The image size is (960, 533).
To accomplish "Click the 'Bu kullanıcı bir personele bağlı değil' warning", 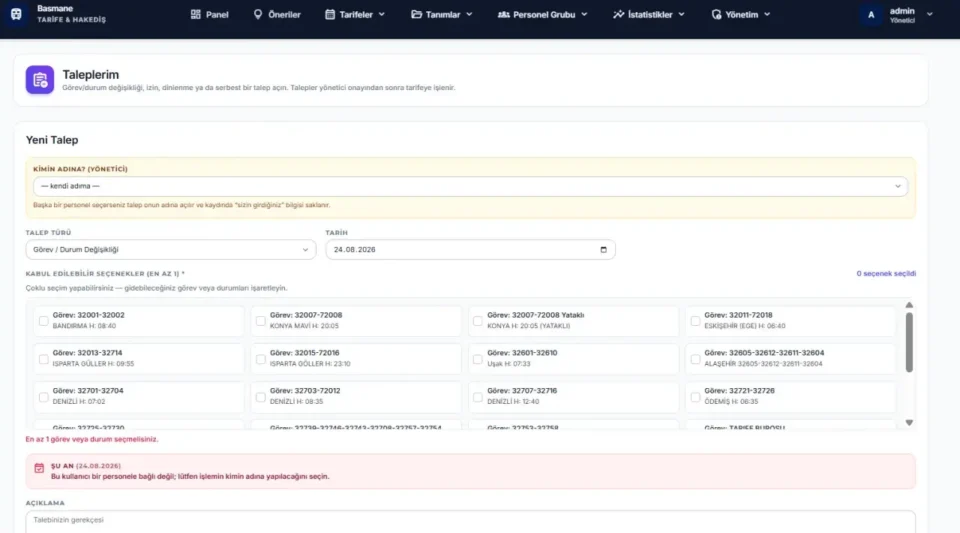I will (190, 477).
